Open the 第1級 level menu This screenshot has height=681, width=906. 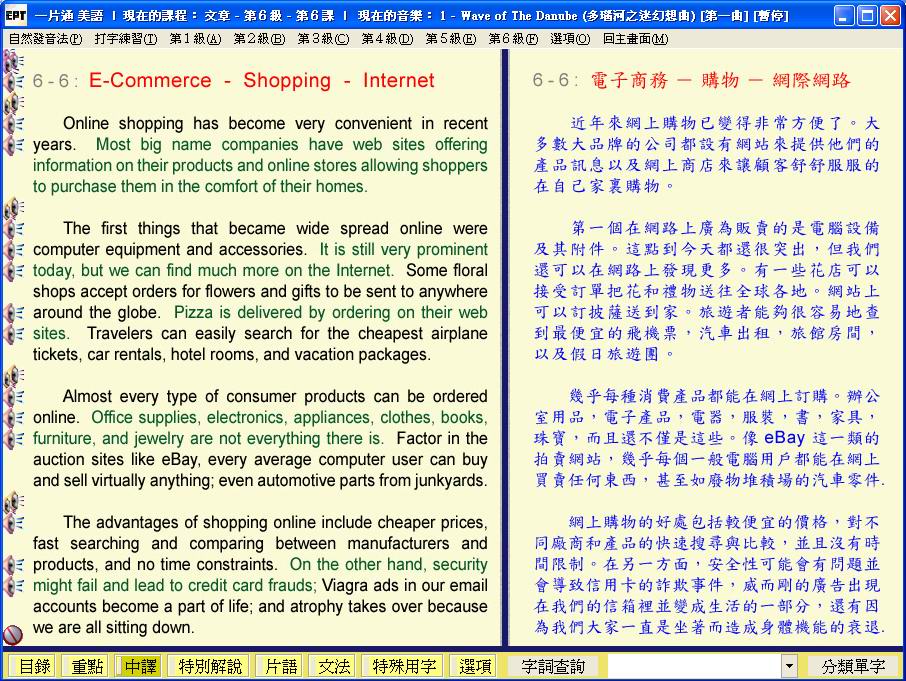coord(194,39)
